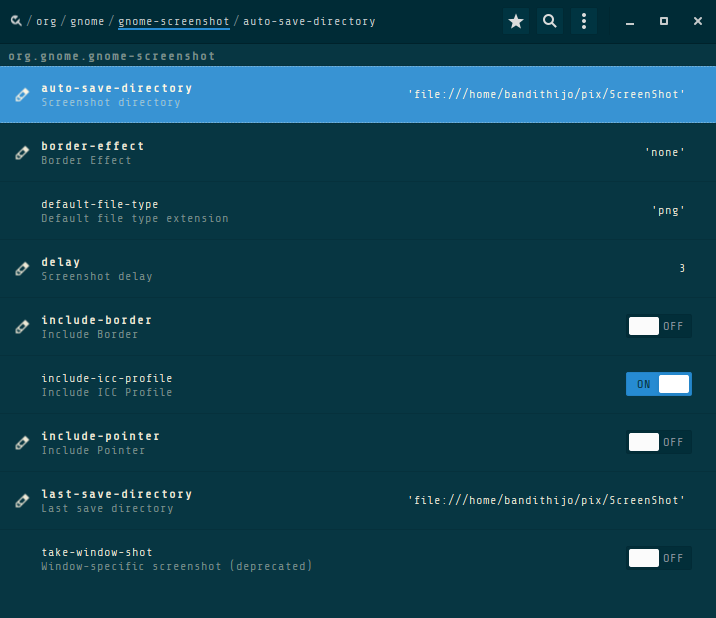Screen dimensions: 716x618
Task: Select auto-save-directory in the path bar
Action: (x=309, y=21)
